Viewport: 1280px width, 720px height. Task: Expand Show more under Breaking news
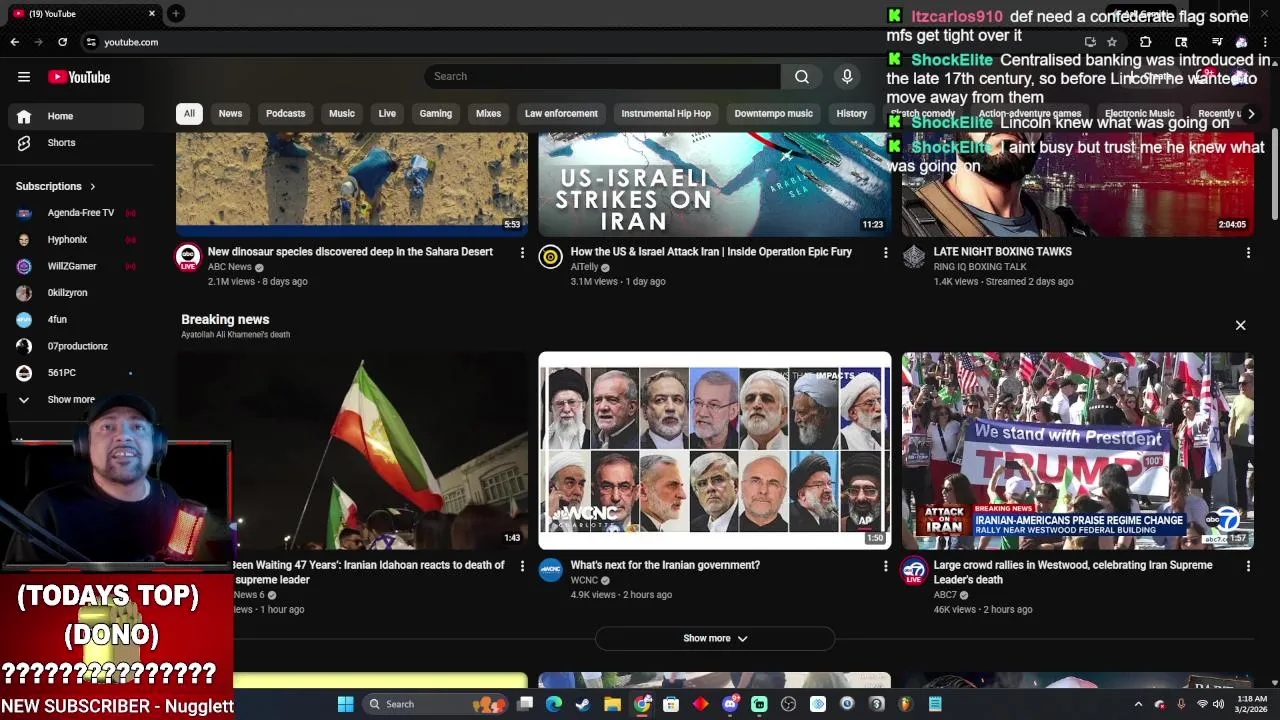(715, 638)
